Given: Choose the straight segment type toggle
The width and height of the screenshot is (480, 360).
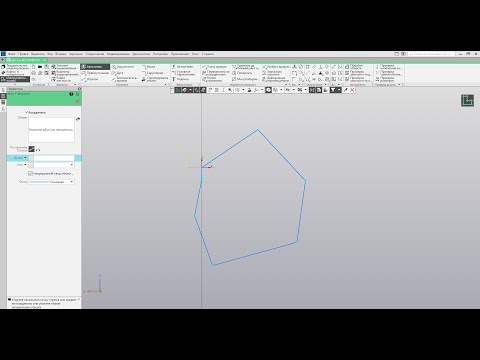Looking at the screenshot, I should click(x=31, y=149).
